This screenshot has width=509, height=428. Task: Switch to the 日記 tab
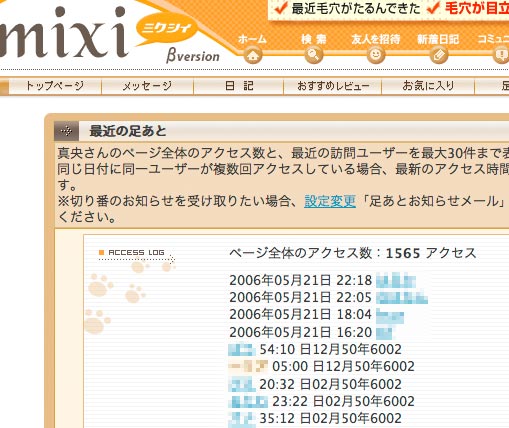[239, 86]
